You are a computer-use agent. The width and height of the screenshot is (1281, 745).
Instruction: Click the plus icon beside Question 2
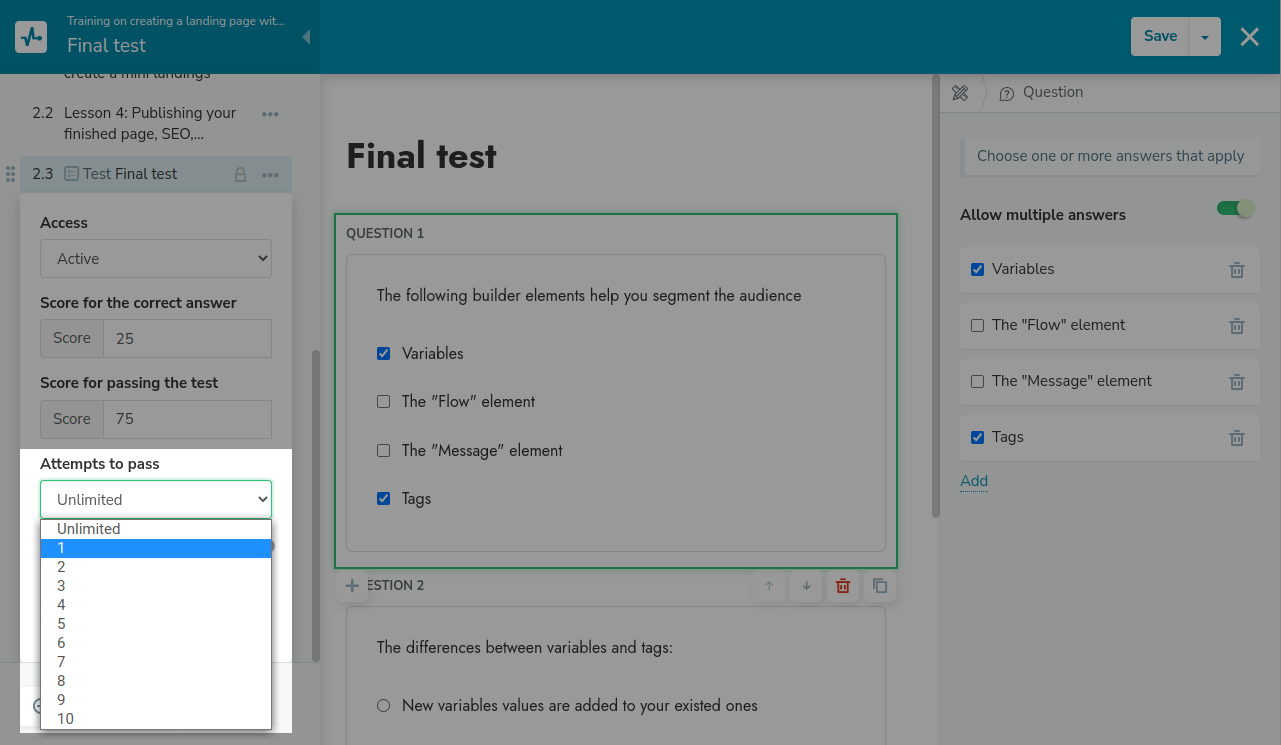(x=352, y=586)
